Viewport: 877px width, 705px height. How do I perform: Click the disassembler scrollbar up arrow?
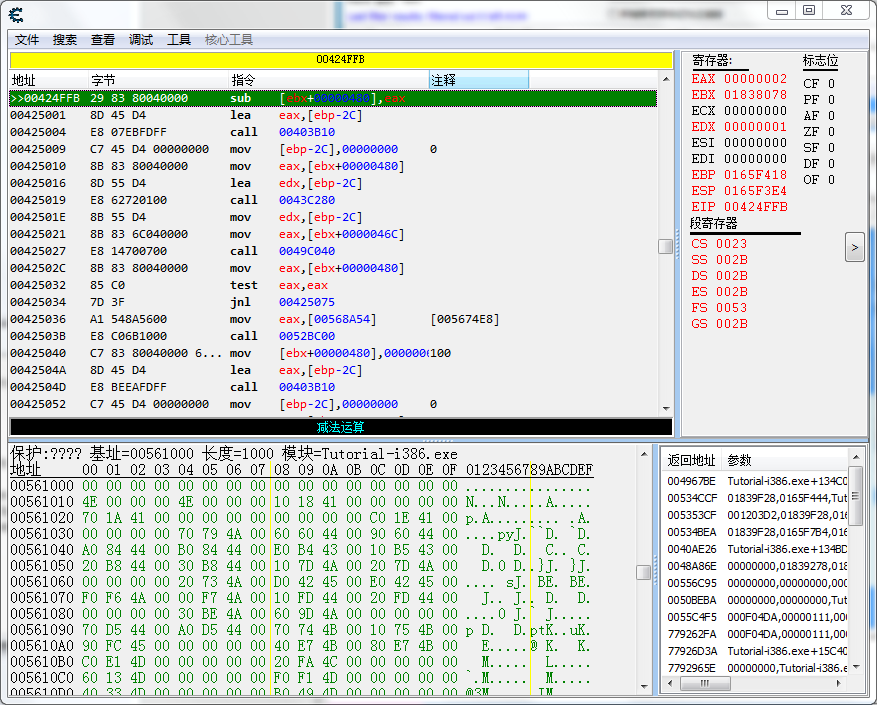(x=665, y=80)
